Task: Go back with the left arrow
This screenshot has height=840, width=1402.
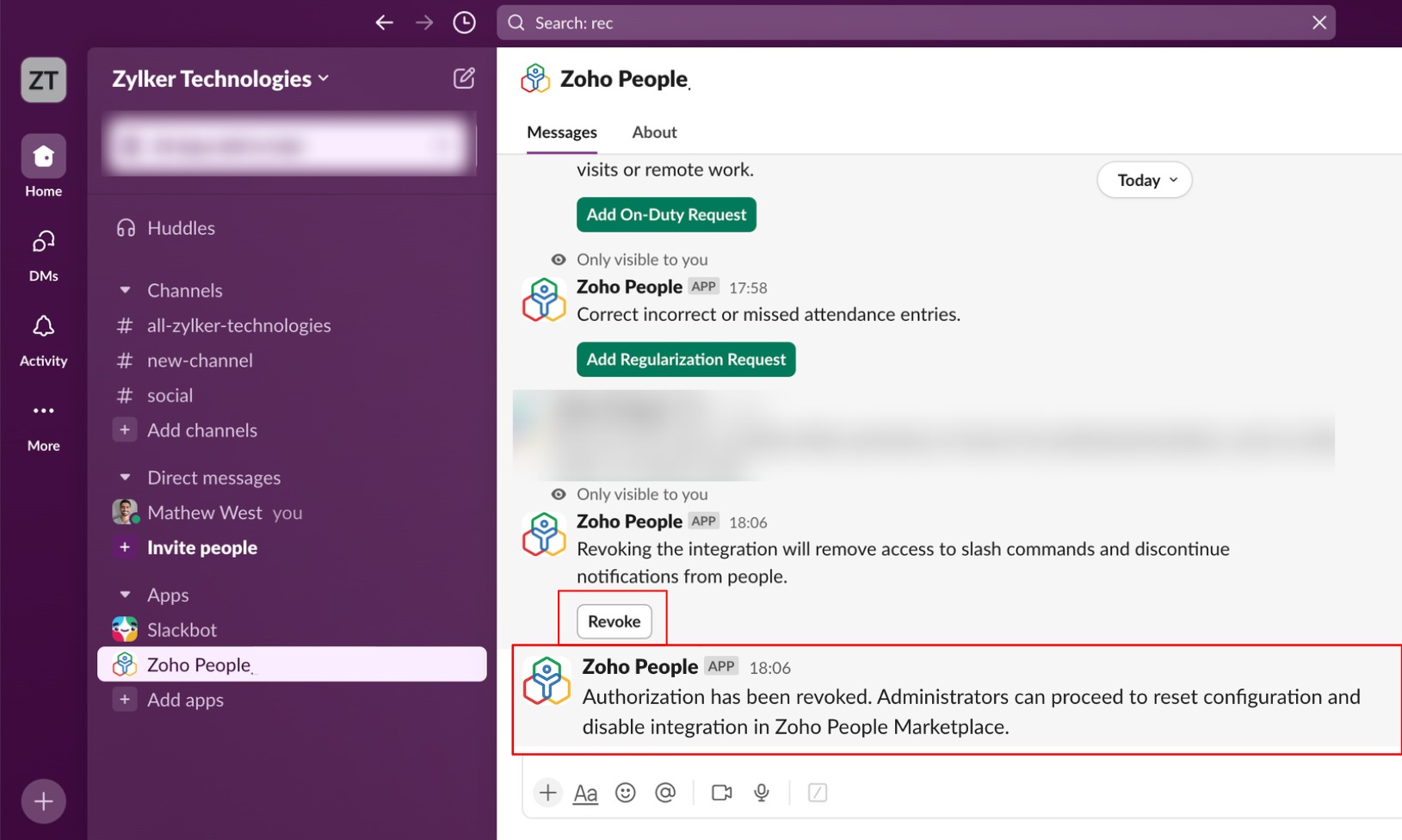Action: [x=384, y=22]
